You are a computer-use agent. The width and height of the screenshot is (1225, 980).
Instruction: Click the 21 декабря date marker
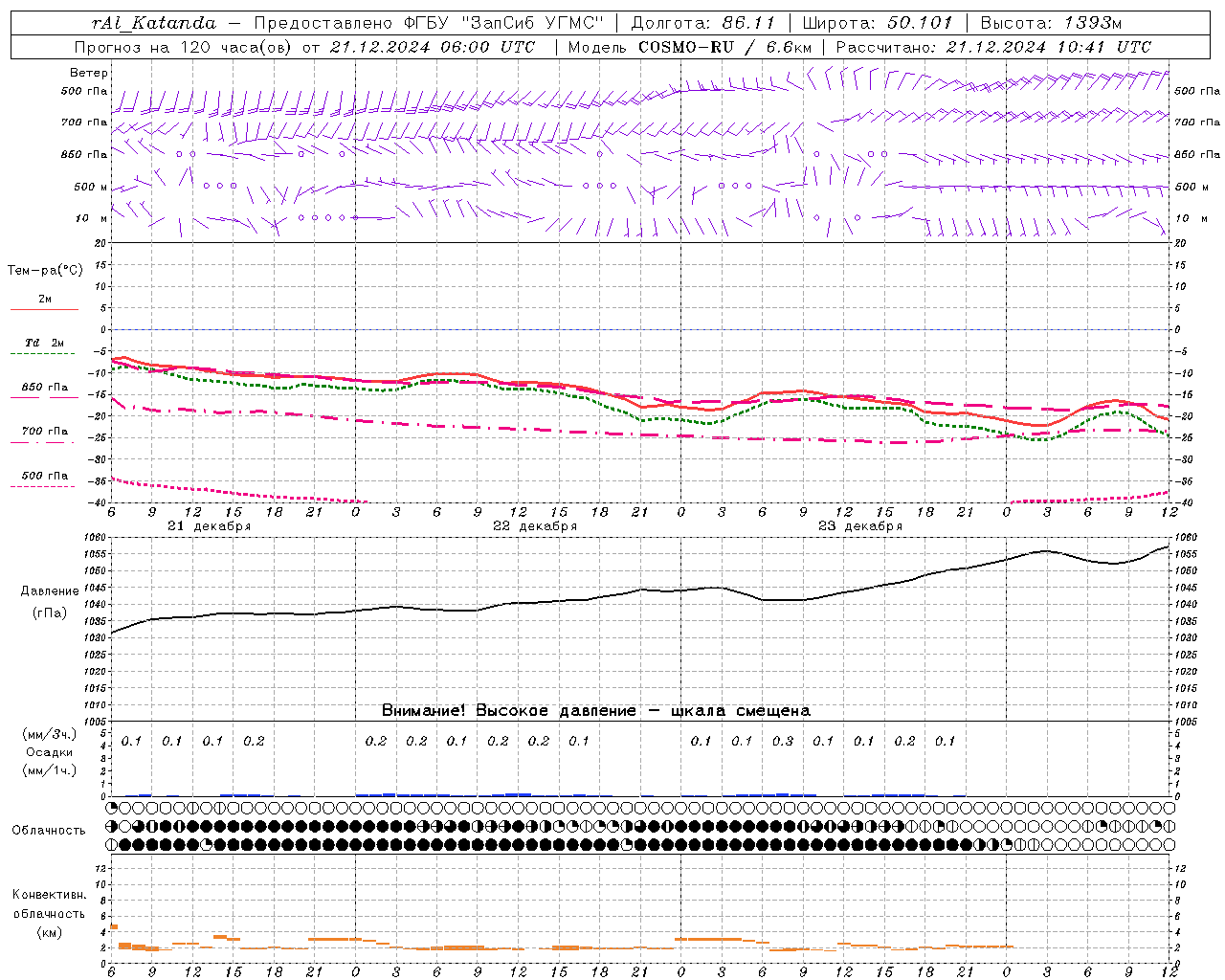pos(209,526)
